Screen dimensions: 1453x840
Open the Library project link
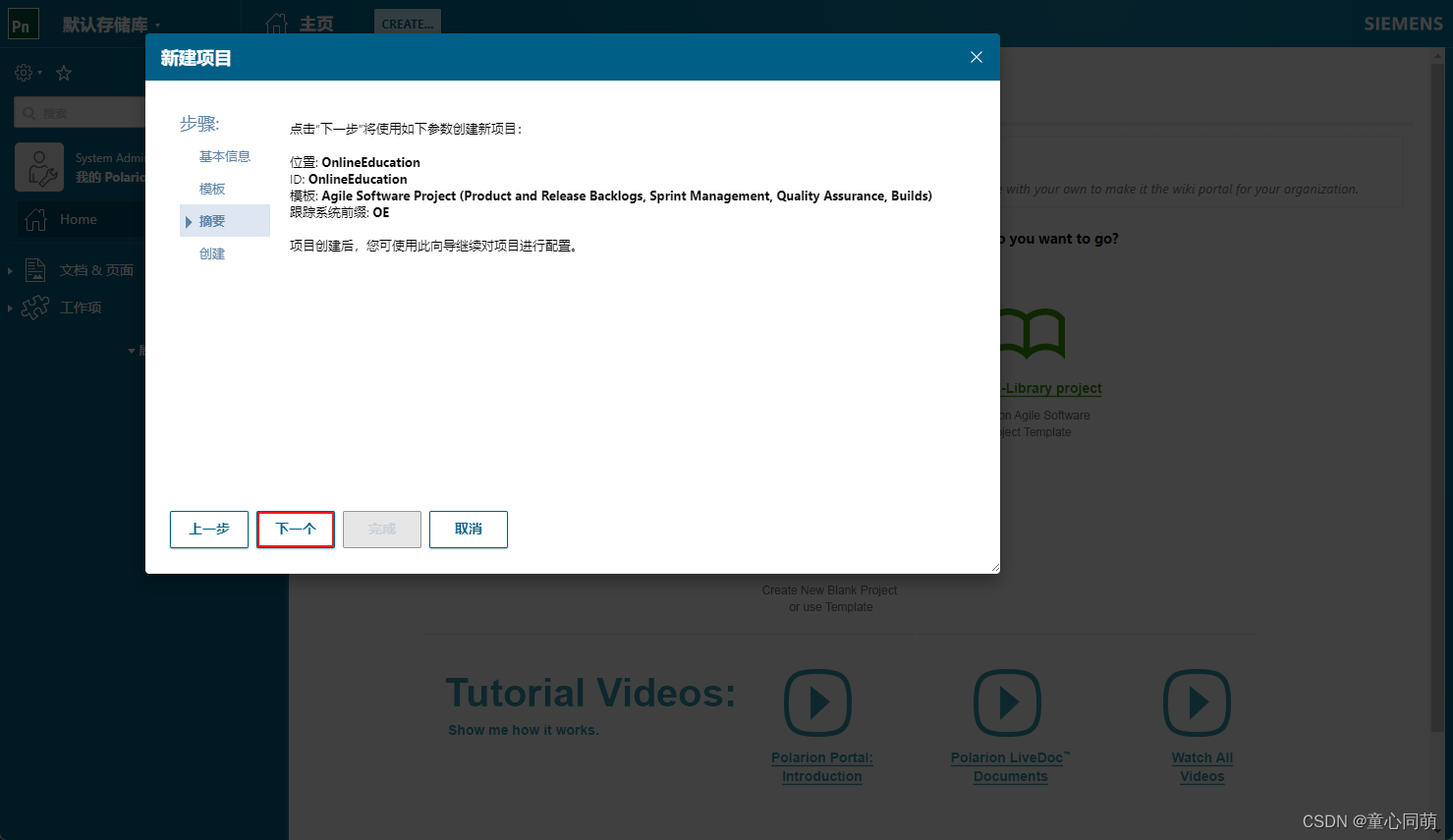(x=1051, y=388)
